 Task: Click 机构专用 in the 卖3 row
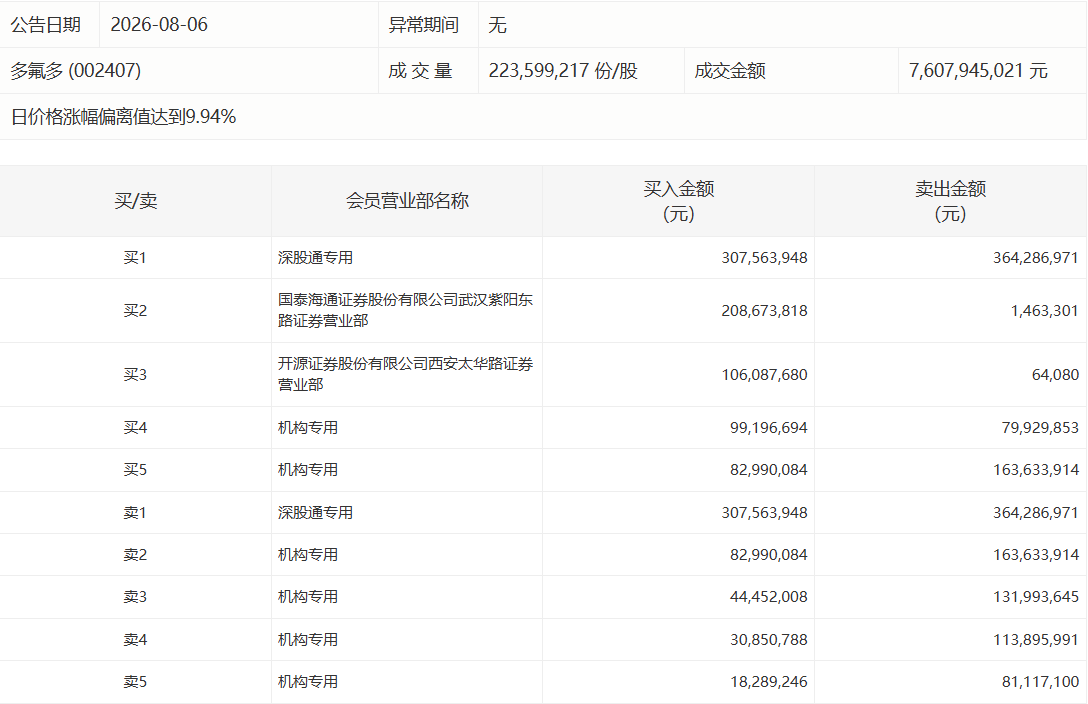point(307,597)
